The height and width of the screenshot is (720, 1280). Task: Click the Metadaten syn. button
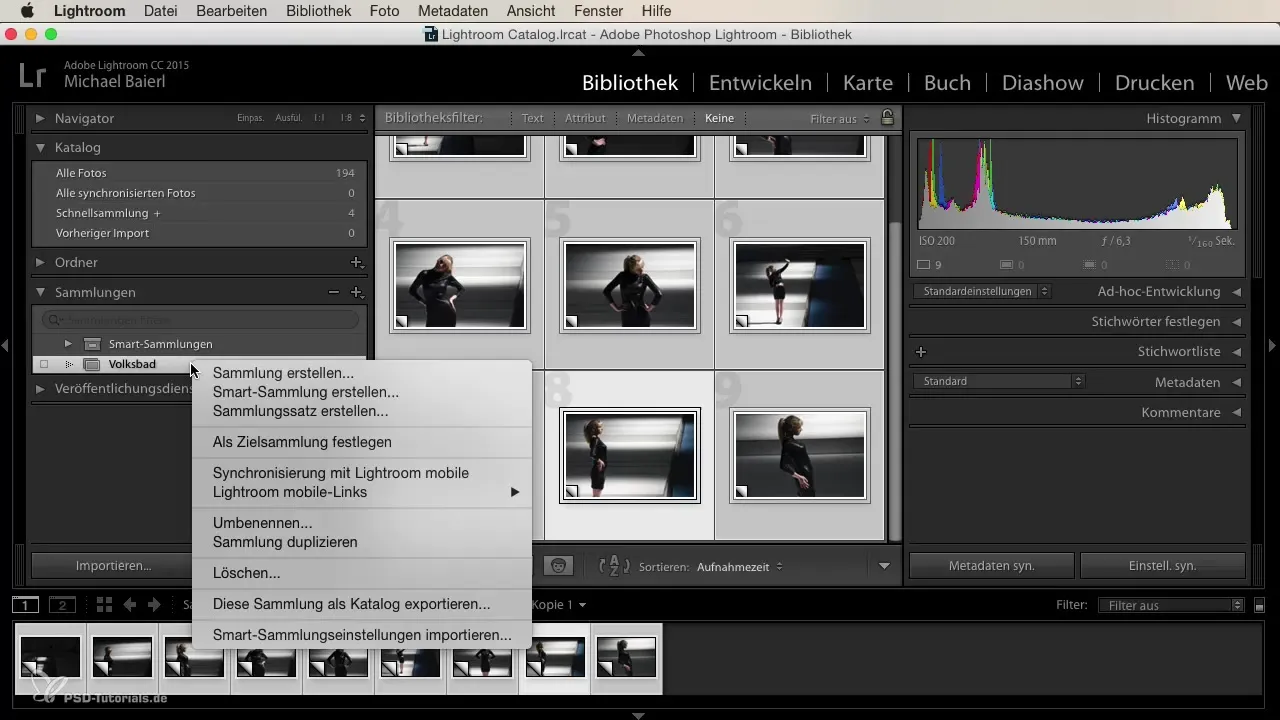pyautogui.click(x=992, y=566)
